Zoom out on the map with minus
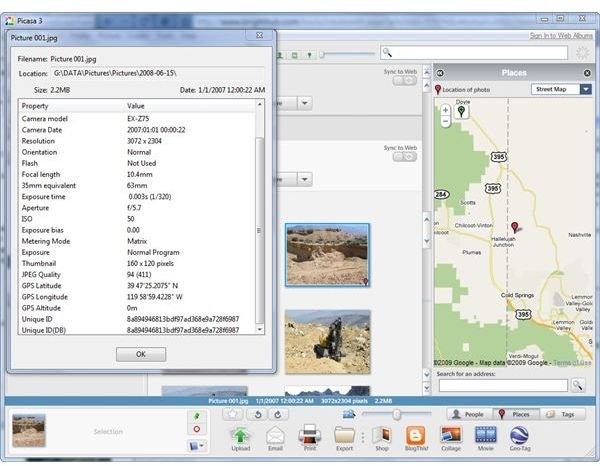The width and height of the screenshot is (600, 466). [x=445, y=121]
